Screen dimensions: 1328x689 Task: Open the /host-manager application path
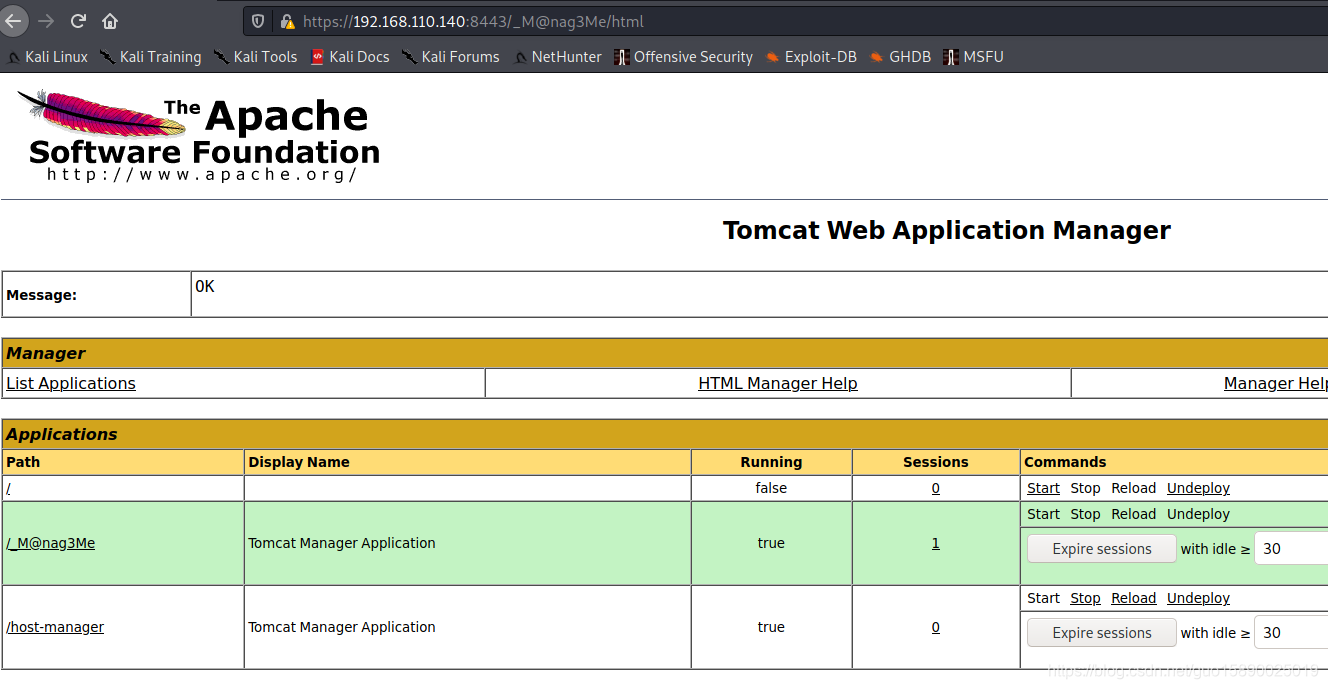pos(55,627)
